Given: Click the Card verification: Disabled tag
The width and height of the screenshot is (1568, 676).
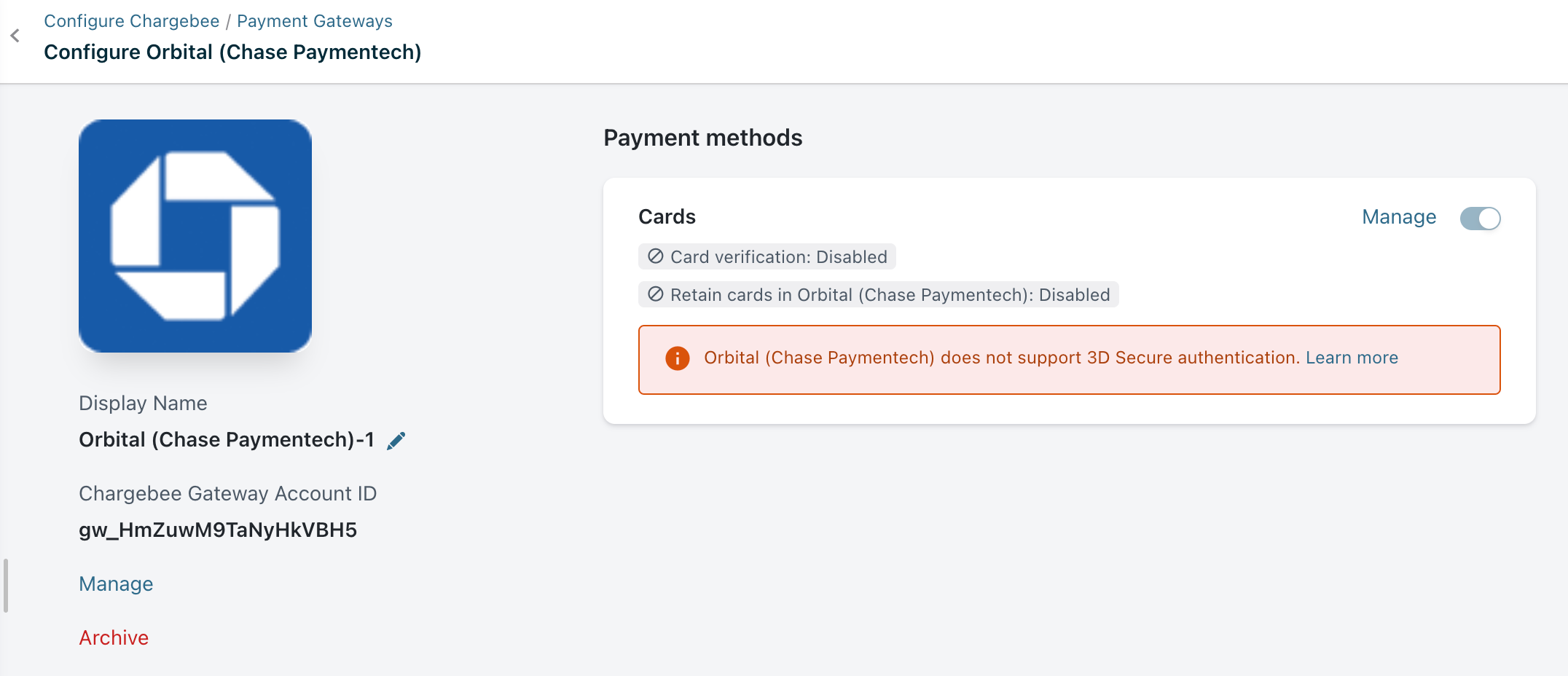Looking at the screenshot, I should tap(777, 256).
